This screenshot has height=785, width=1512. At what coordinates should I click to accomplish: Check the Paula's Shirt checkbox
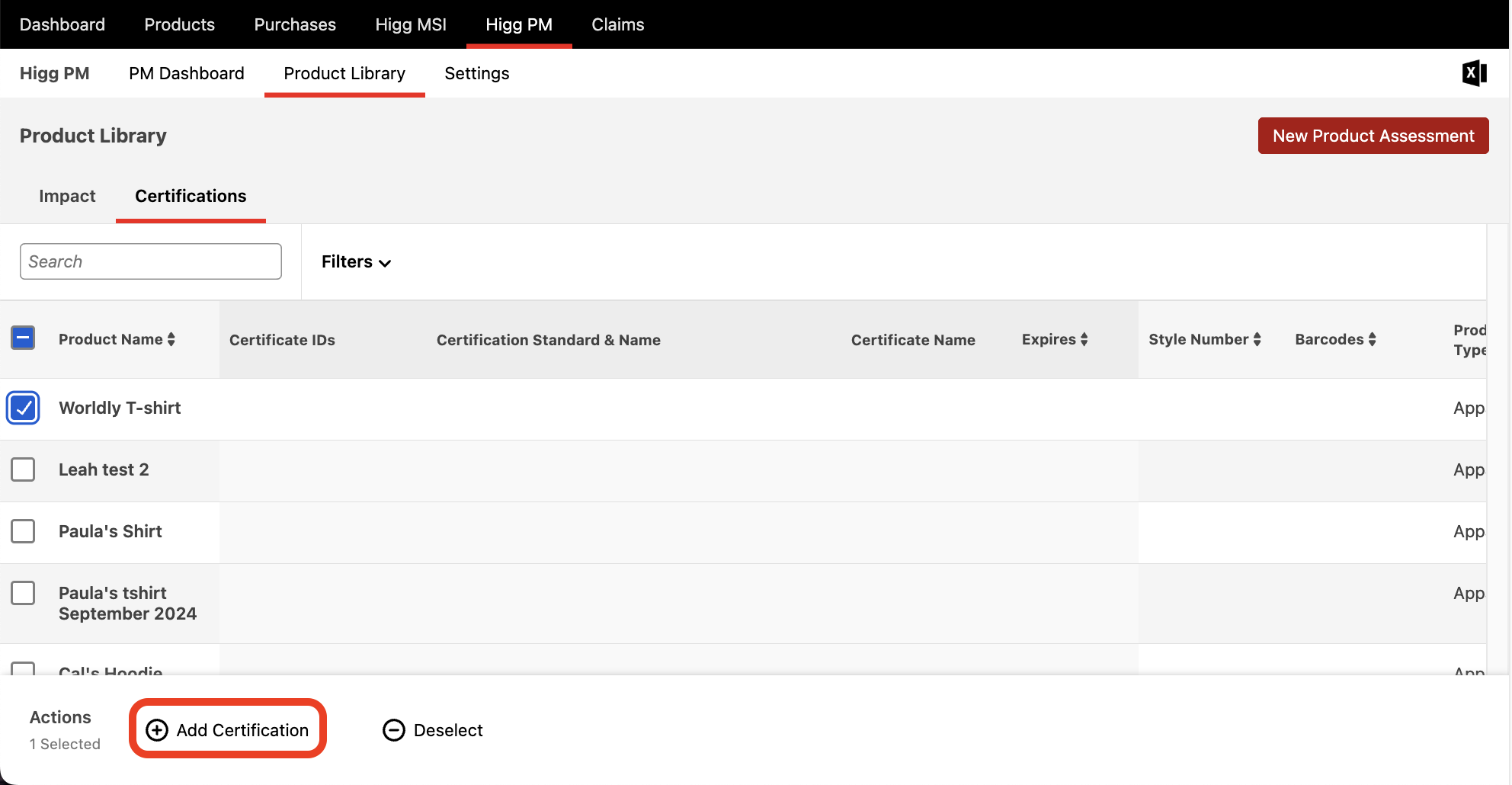(23, 531)
